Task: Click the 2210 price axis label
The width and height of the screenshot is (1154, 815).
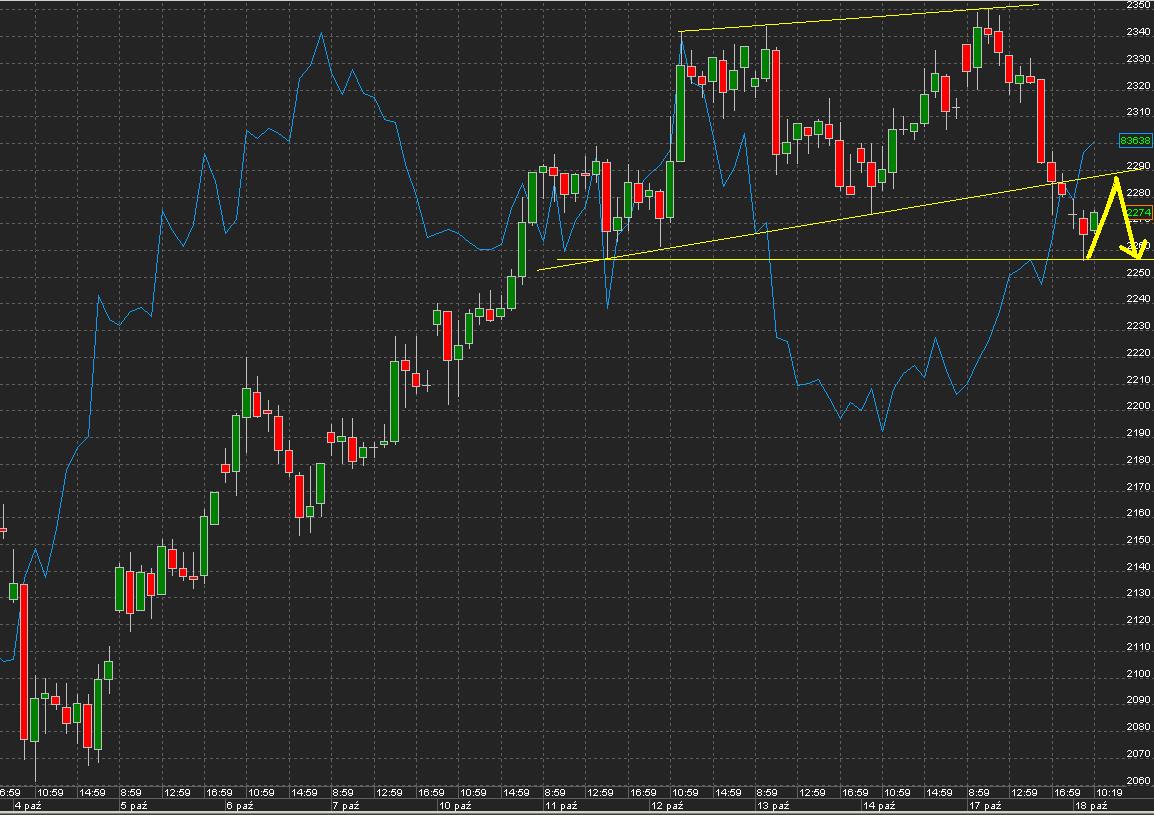Action: pyautogui.click(x=1138, y=379)
